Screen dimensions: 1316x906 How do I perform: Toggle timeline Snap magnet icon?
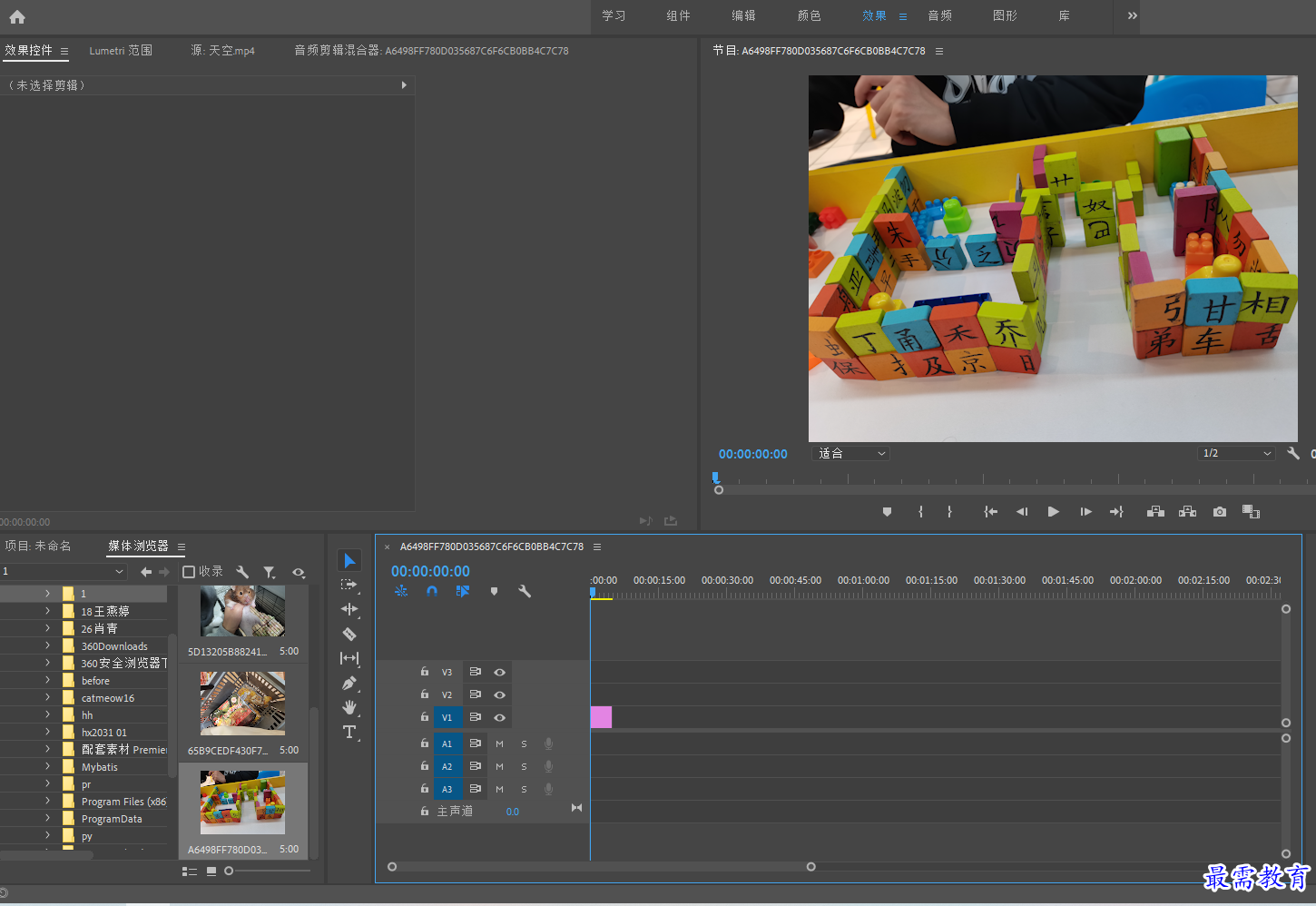pyautogui.click(x=432, y=591)
